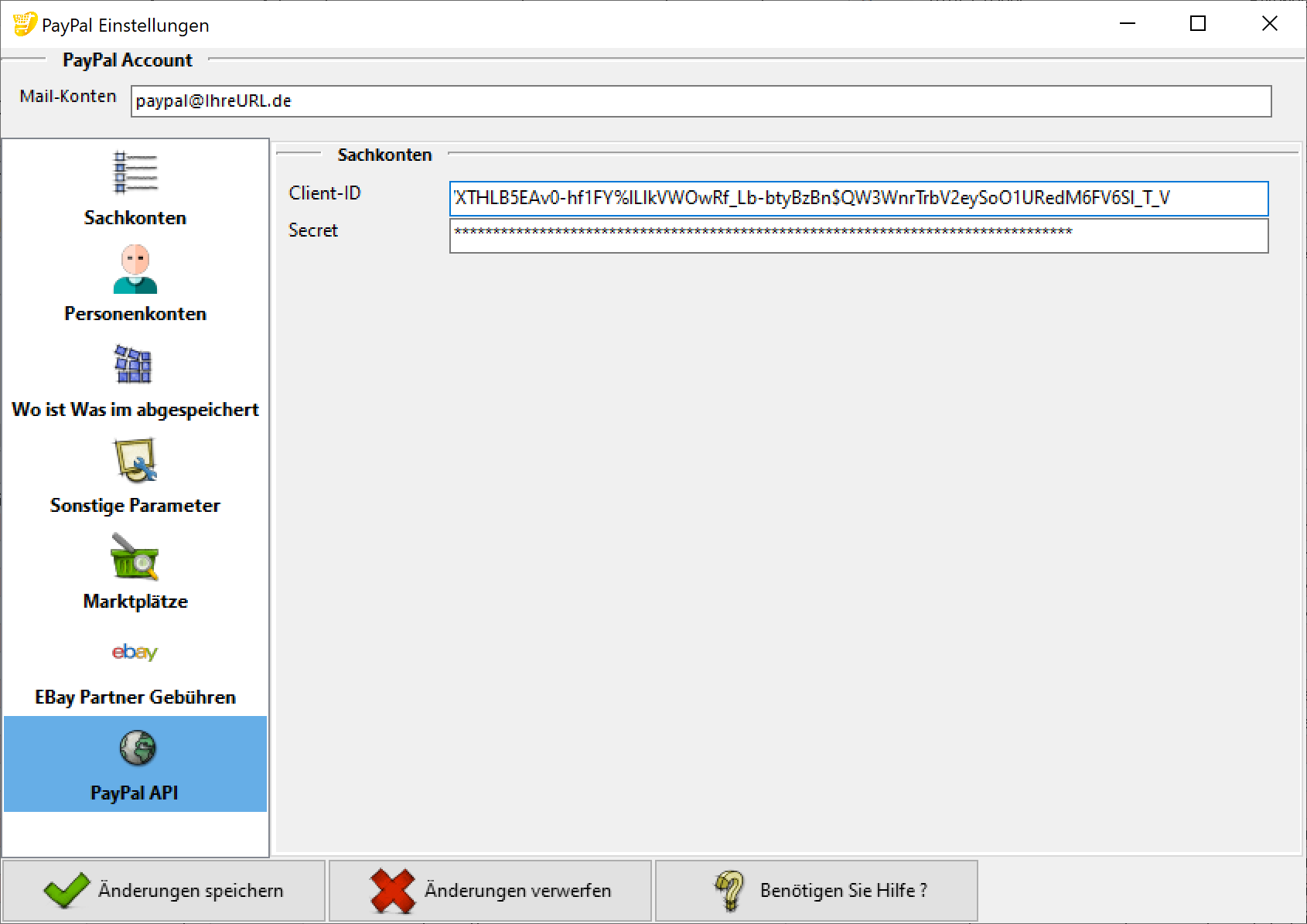
Task: Click into the Client-ID text field
Action: click(x=858, y=199)
